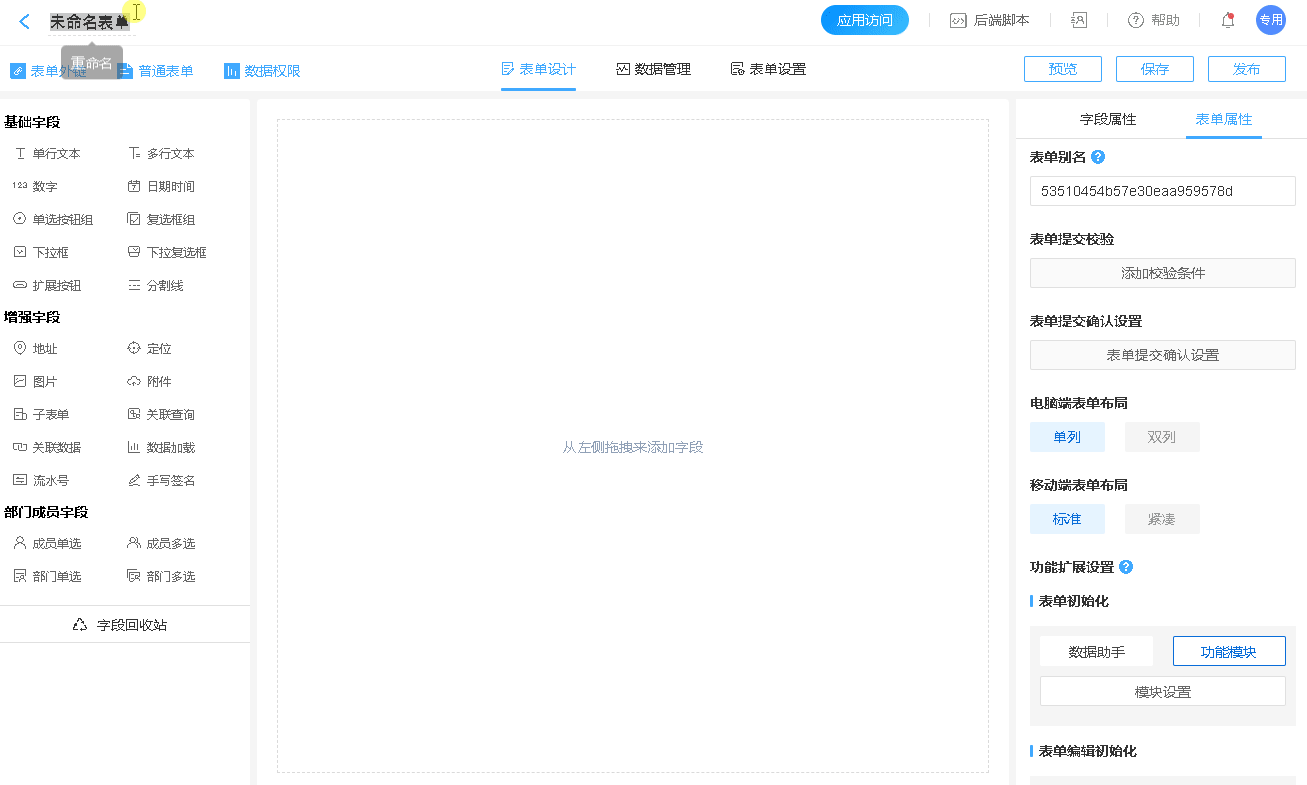This screenshot has width=1307, height=785.
Task: Click the user contact icon beside 帮助
Action: pos(1079,20)
